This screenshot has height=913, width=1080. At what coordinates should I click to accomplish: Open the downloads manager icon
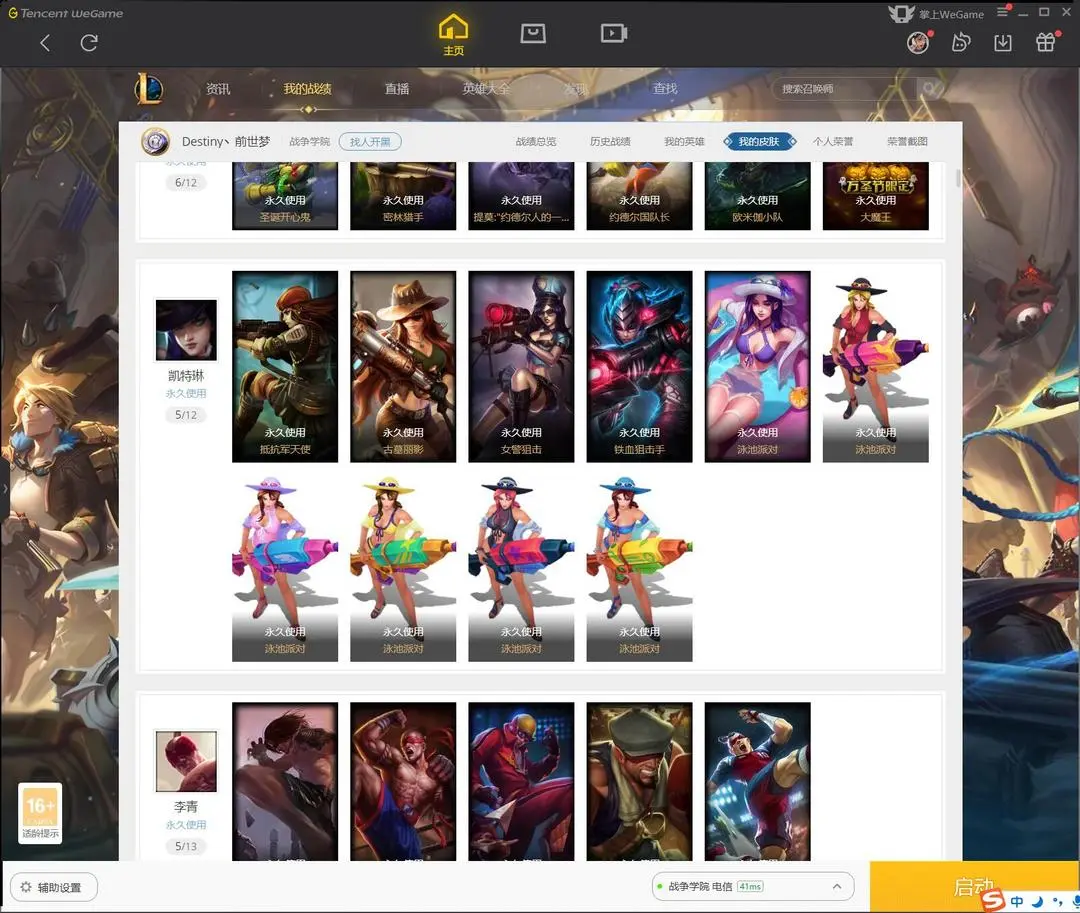tap(1003, 43)
